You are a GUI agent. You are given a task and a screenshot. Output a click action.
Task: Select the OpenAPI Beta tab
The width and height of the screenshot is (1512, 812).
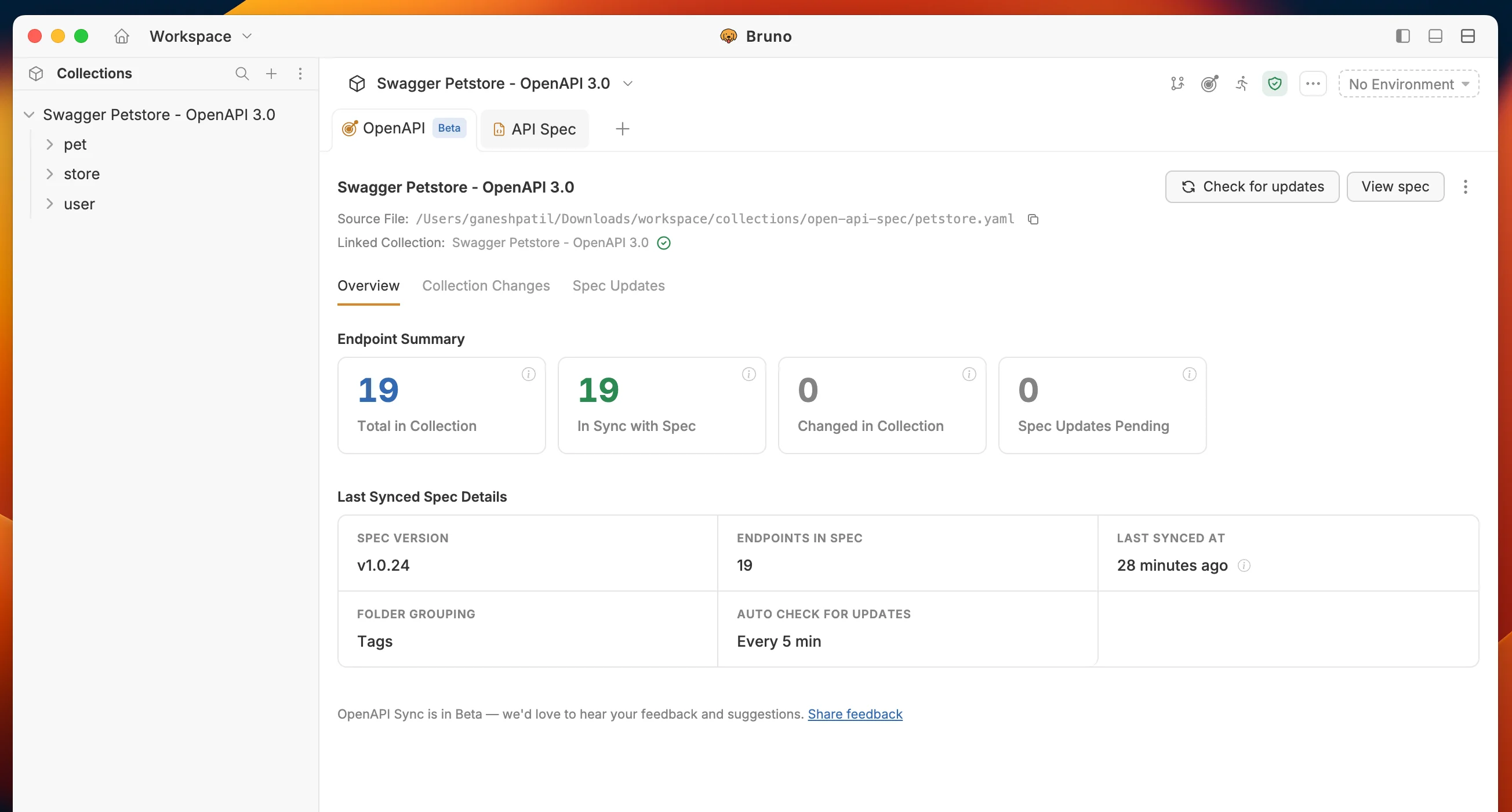tap(405, 128)
